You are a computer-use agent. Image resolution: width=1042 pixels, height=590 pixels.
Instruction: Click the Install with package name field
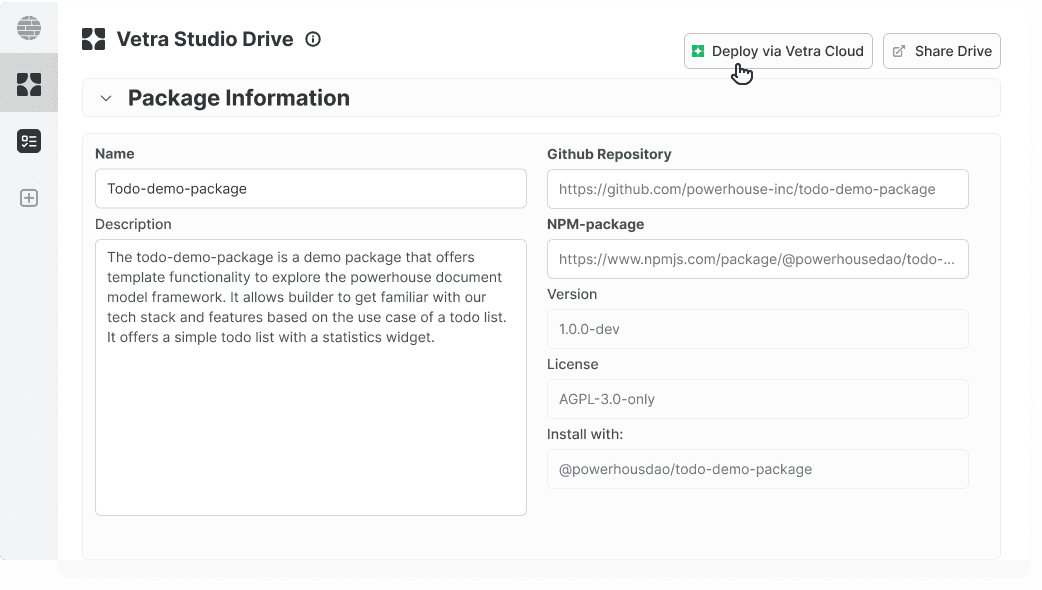point(757,469)
